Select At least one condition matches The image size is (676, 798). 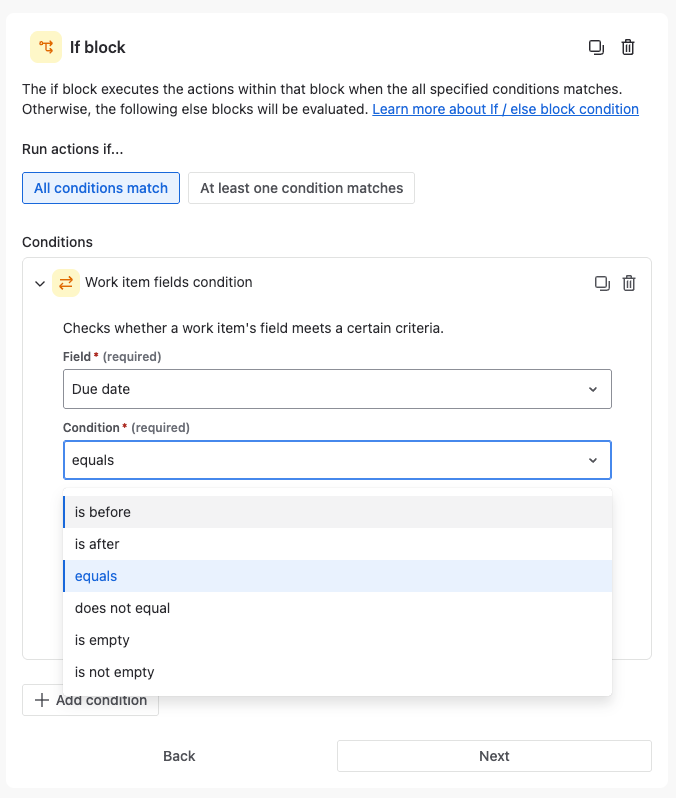click(x=301, y=188)
